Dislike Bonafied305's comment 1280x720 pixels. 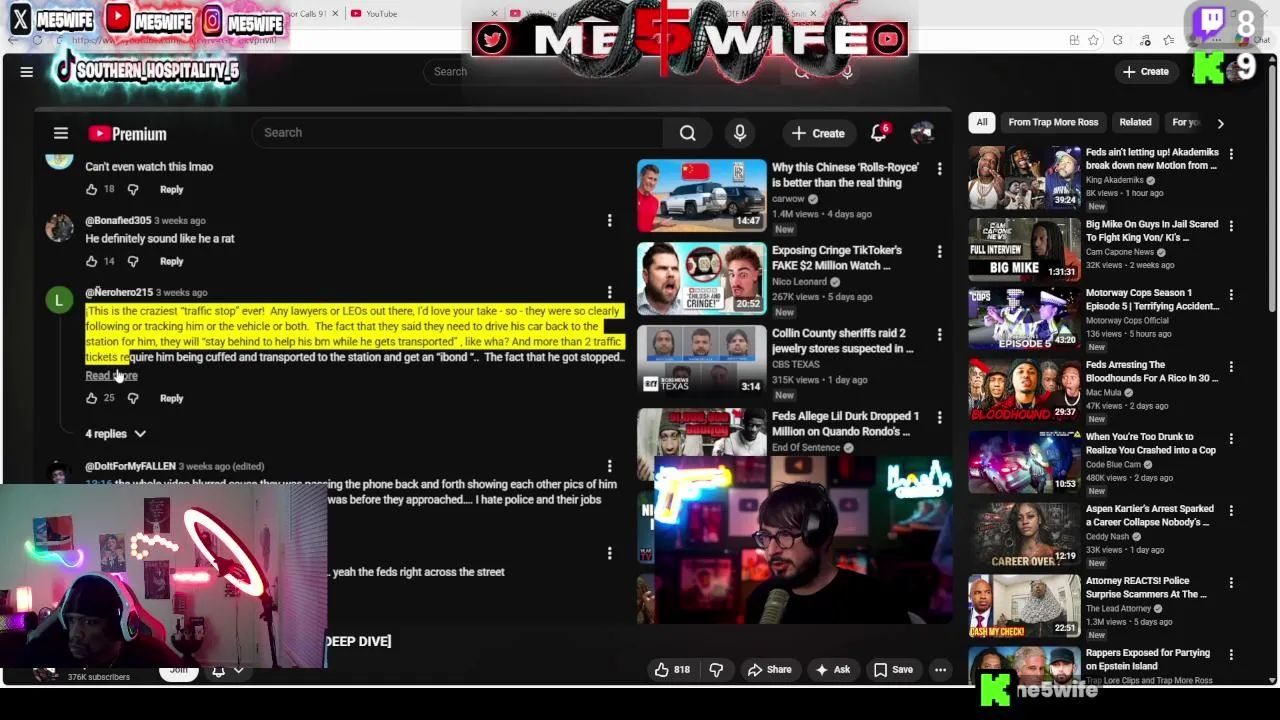(133, 261)
